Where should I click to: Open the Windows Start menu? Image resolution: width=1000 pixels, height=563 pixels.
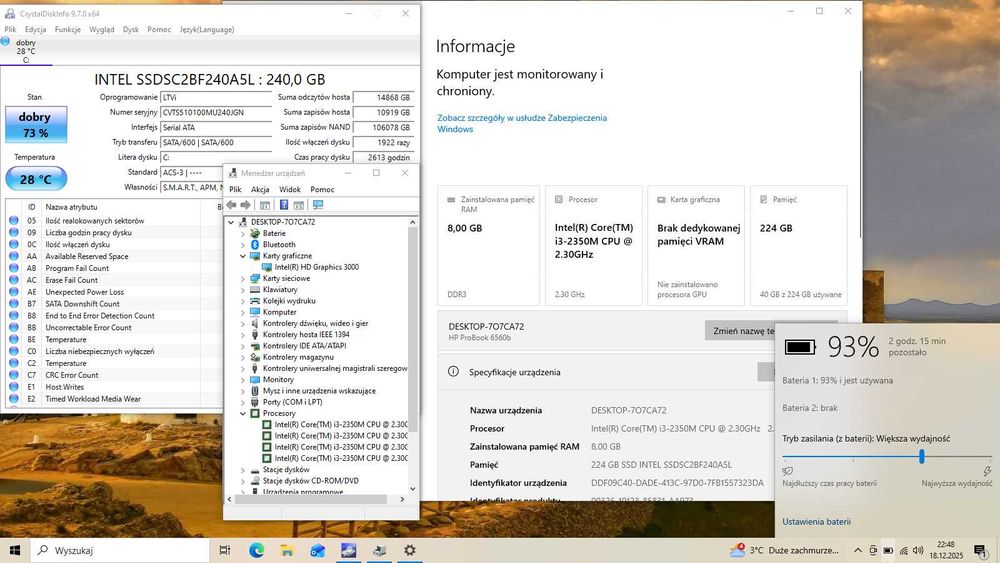coord(15,550)
